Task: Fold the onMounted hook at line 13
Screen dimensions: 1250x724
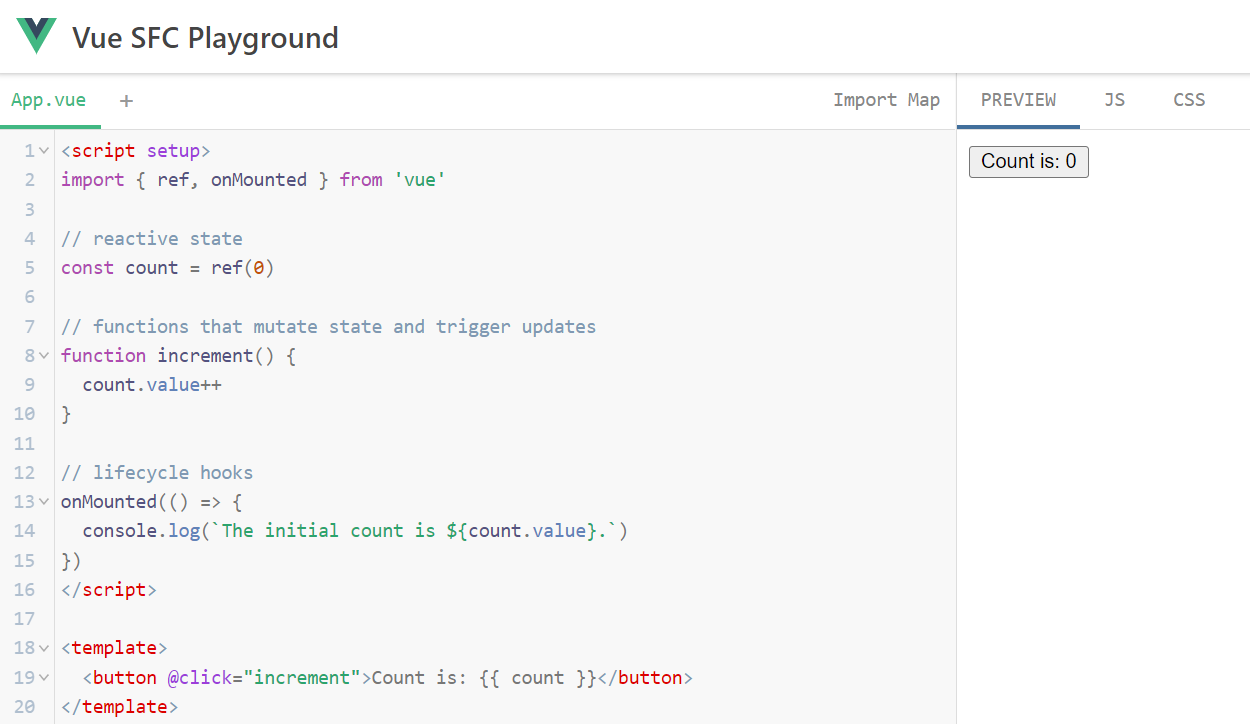Action: pos(44,502)
